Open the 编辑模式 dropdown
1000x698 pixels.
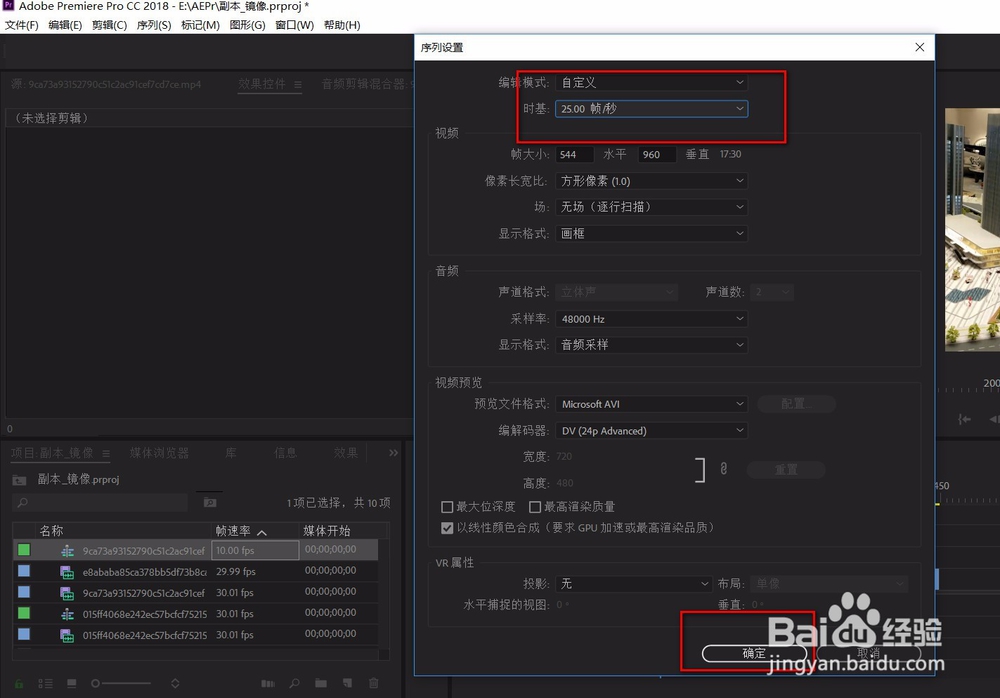coord(651,82)
